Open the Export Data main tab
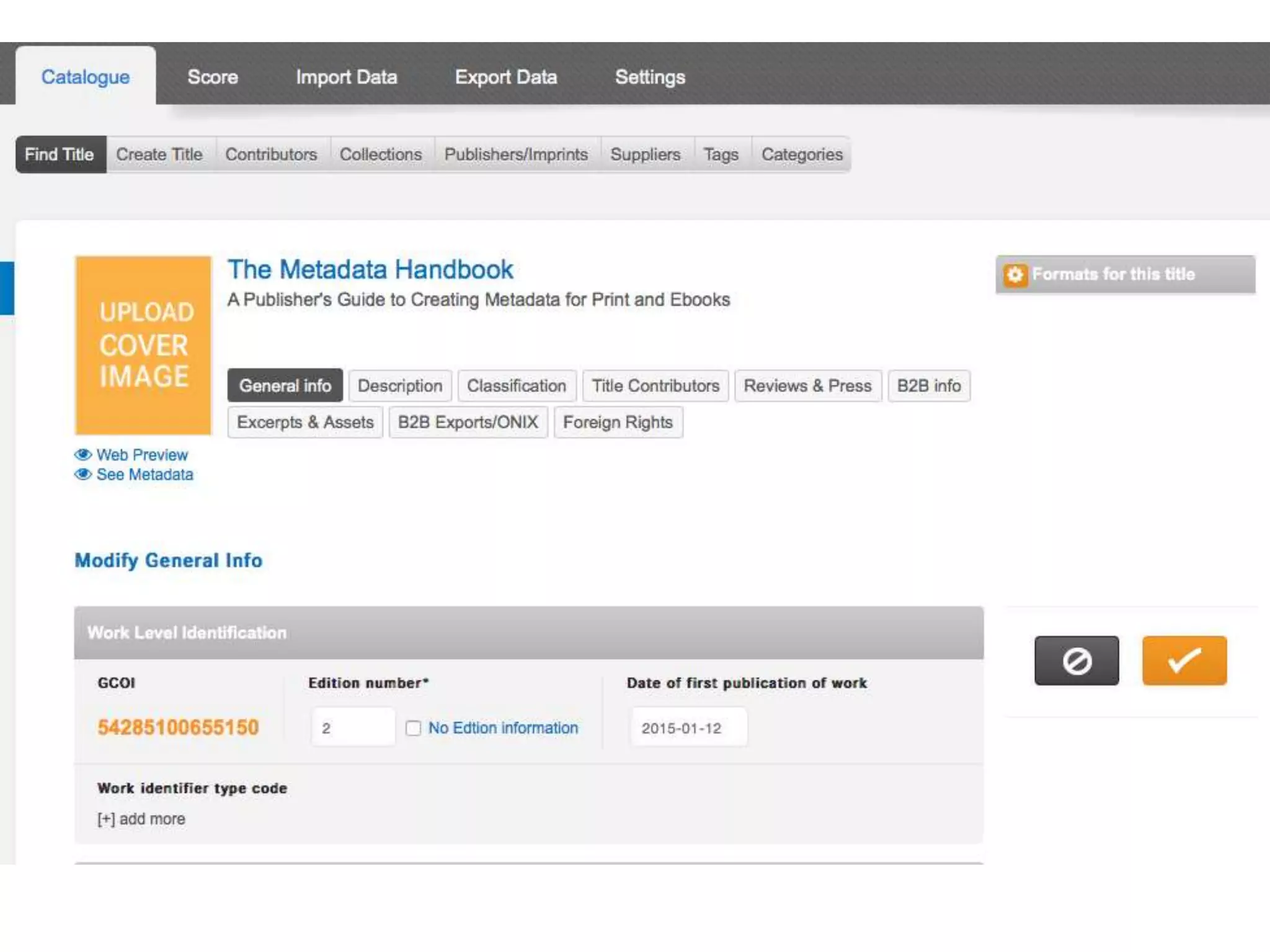The height and width of the screenshot is (952, 1270). pyautogui.click(x=506, y=77)
